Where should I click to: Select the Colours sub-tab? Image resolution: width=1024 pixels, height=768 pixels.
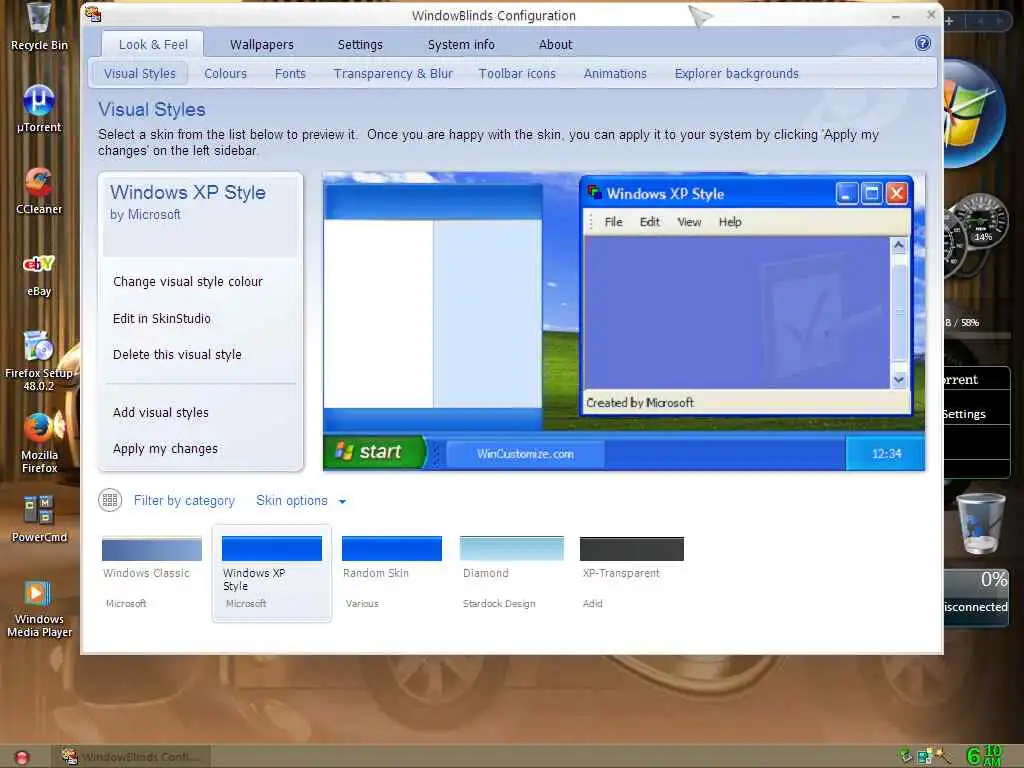click(x=225, y=73)
